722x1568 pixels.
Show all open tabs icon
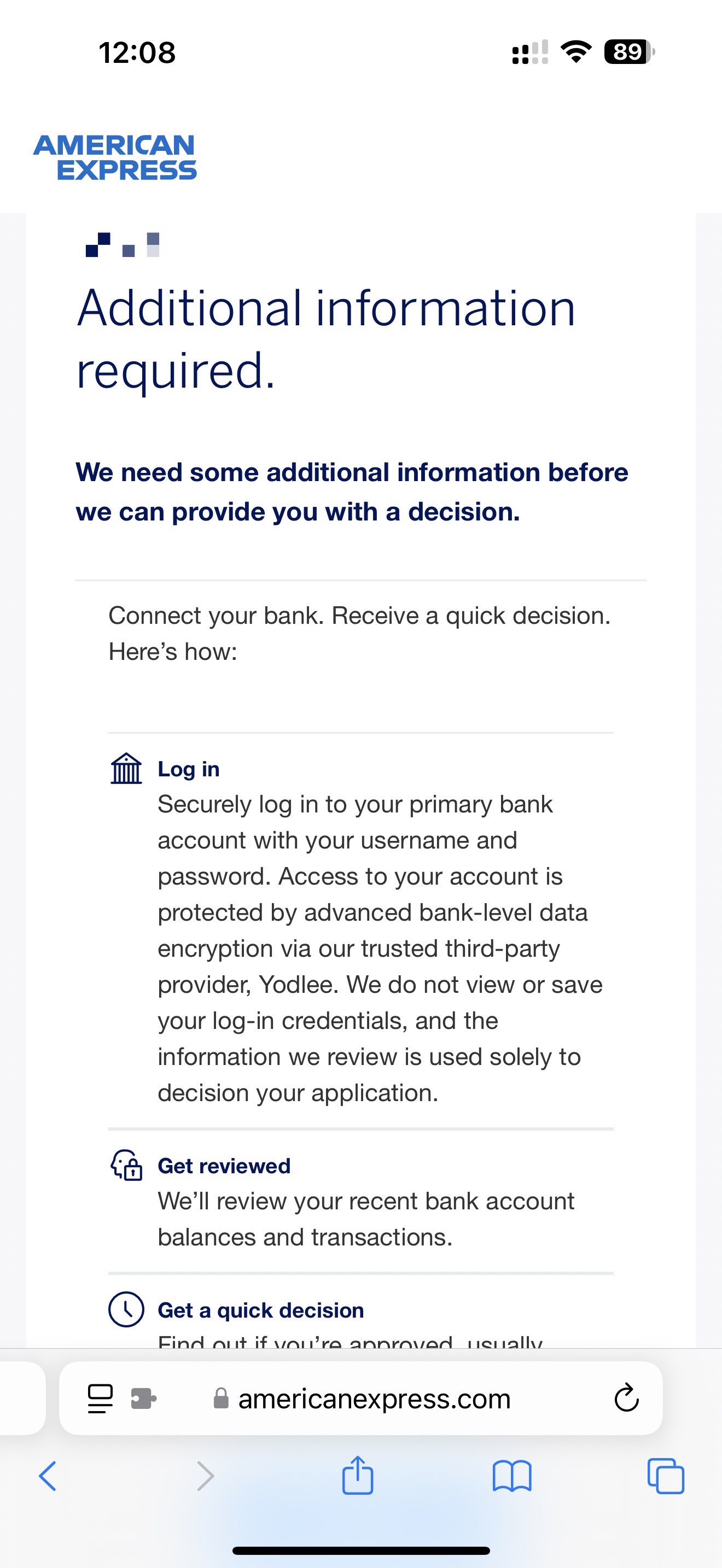pos(666,1476)
